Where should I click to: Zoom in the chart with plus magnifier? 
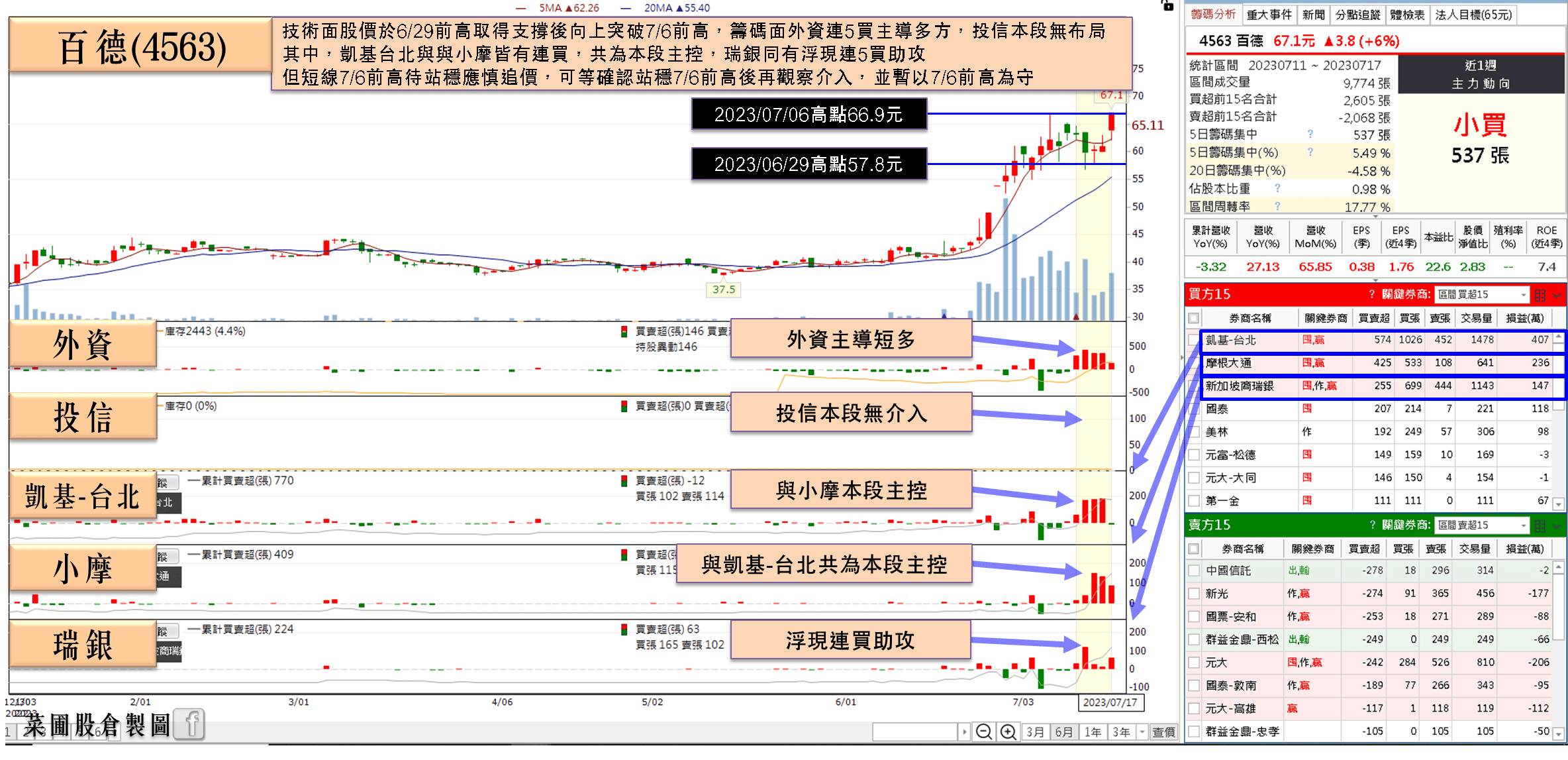tap(1008, 732)
